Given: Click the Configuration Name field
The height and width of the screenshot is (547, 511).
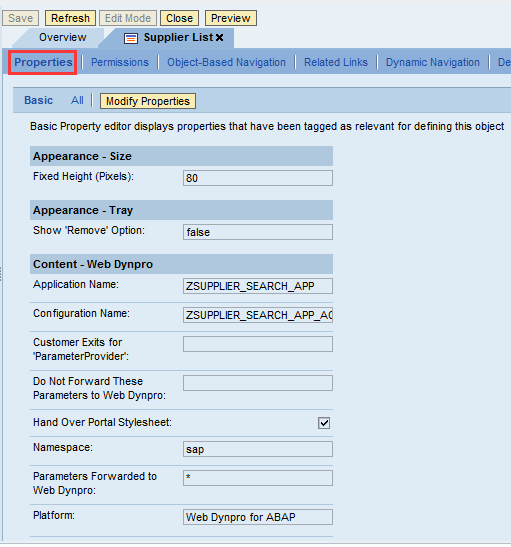Looking at the screenshot, I should point(258,315).
